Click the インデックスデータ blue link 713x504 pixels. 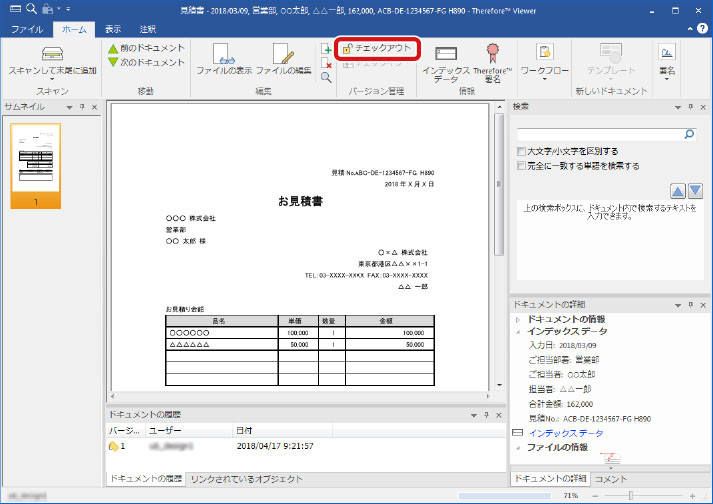[x=565, y=433]
